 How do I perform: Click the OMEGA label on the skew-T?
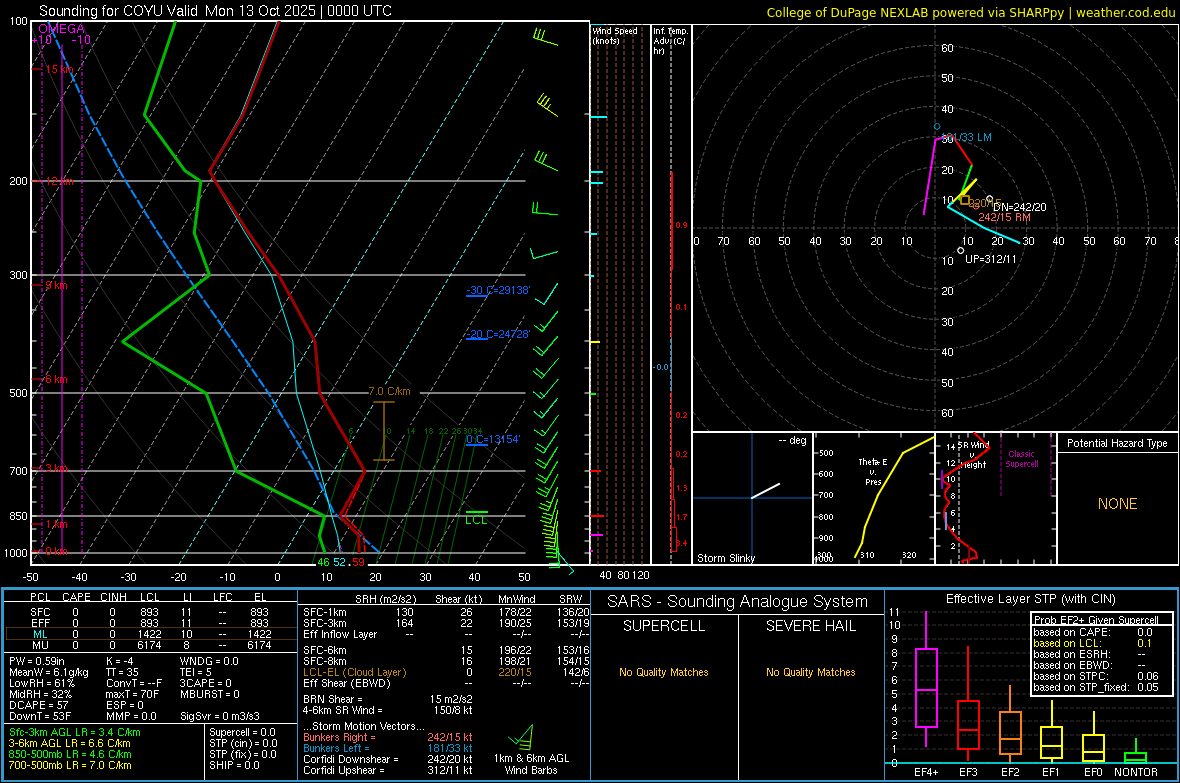(62, 29)
